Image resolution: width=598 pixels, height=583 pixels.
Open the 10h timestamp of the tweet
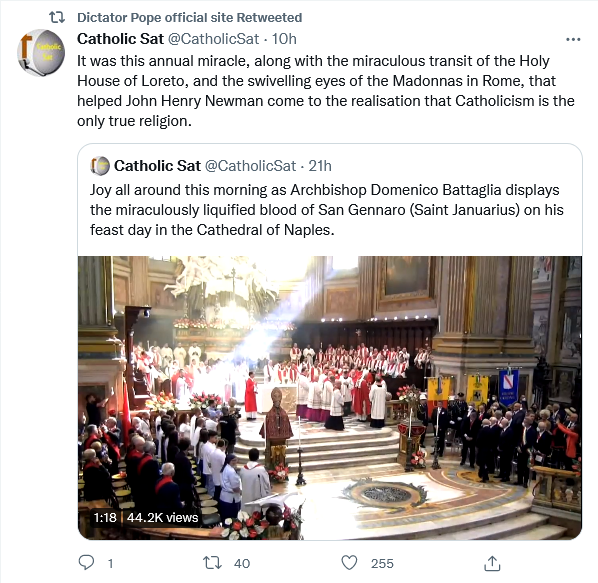284,39
